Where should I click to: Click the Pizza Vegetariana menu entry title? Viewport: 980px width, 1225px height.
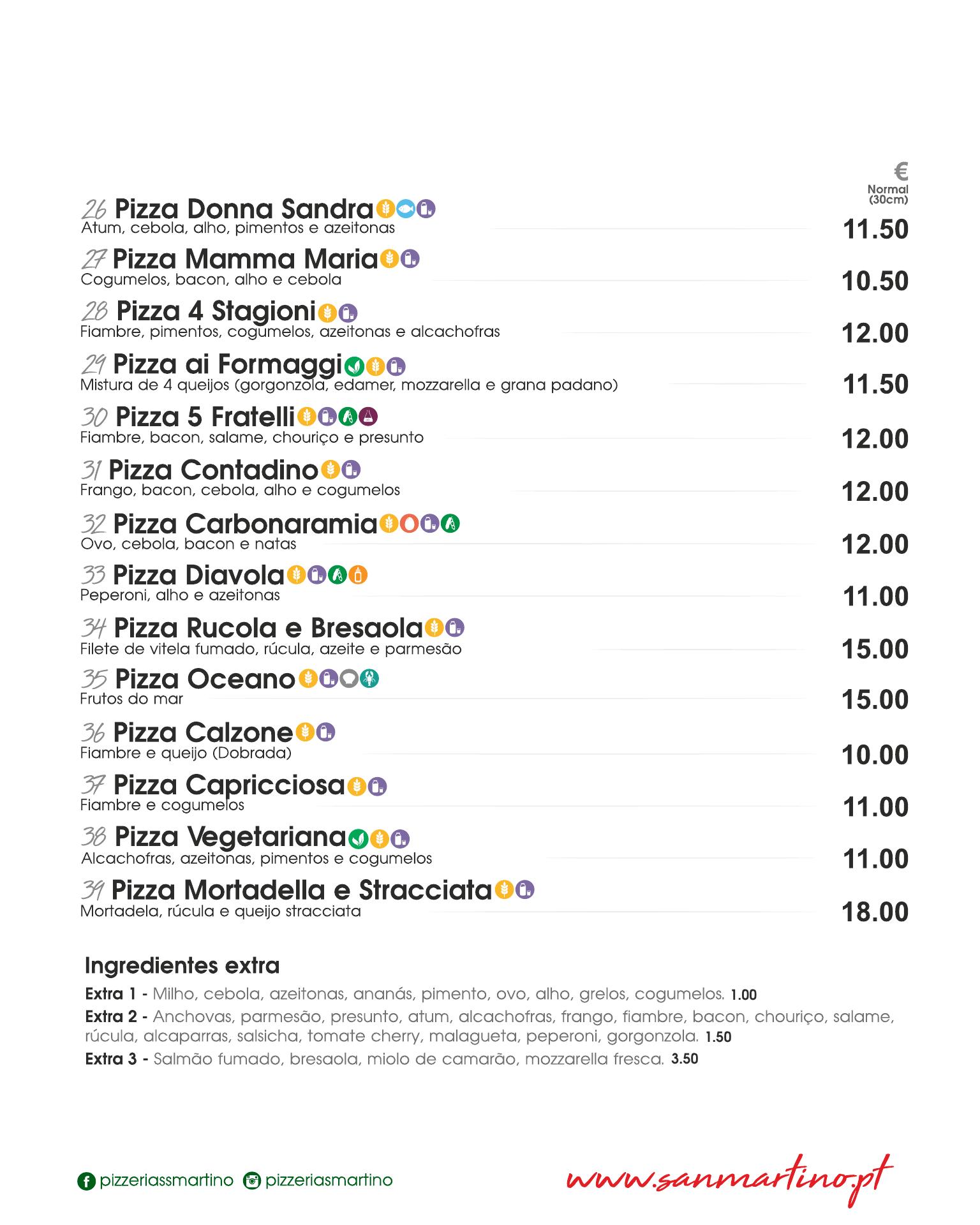[230, 836]
